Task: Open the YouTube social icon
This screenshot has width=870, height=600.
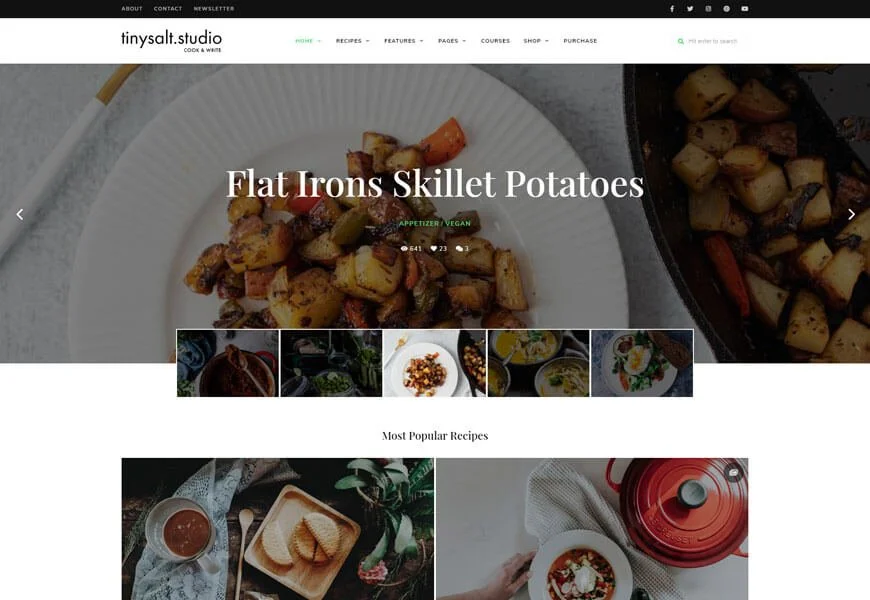Action: pyautogui.click(x=745, y=9)
